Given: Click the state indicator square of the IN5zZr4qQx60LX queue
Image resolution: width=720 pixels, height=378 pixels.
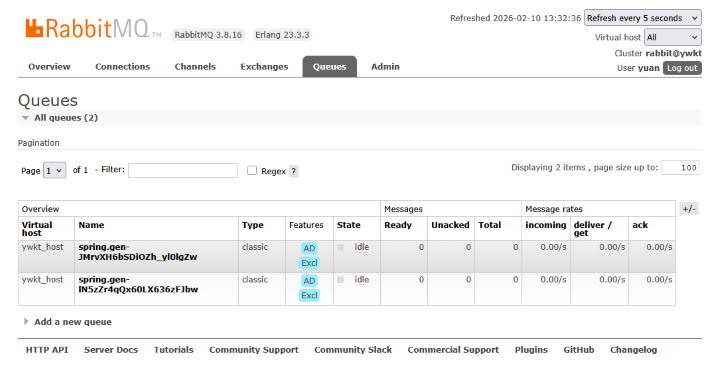Looking at the screenshot, I should [340, 280].
